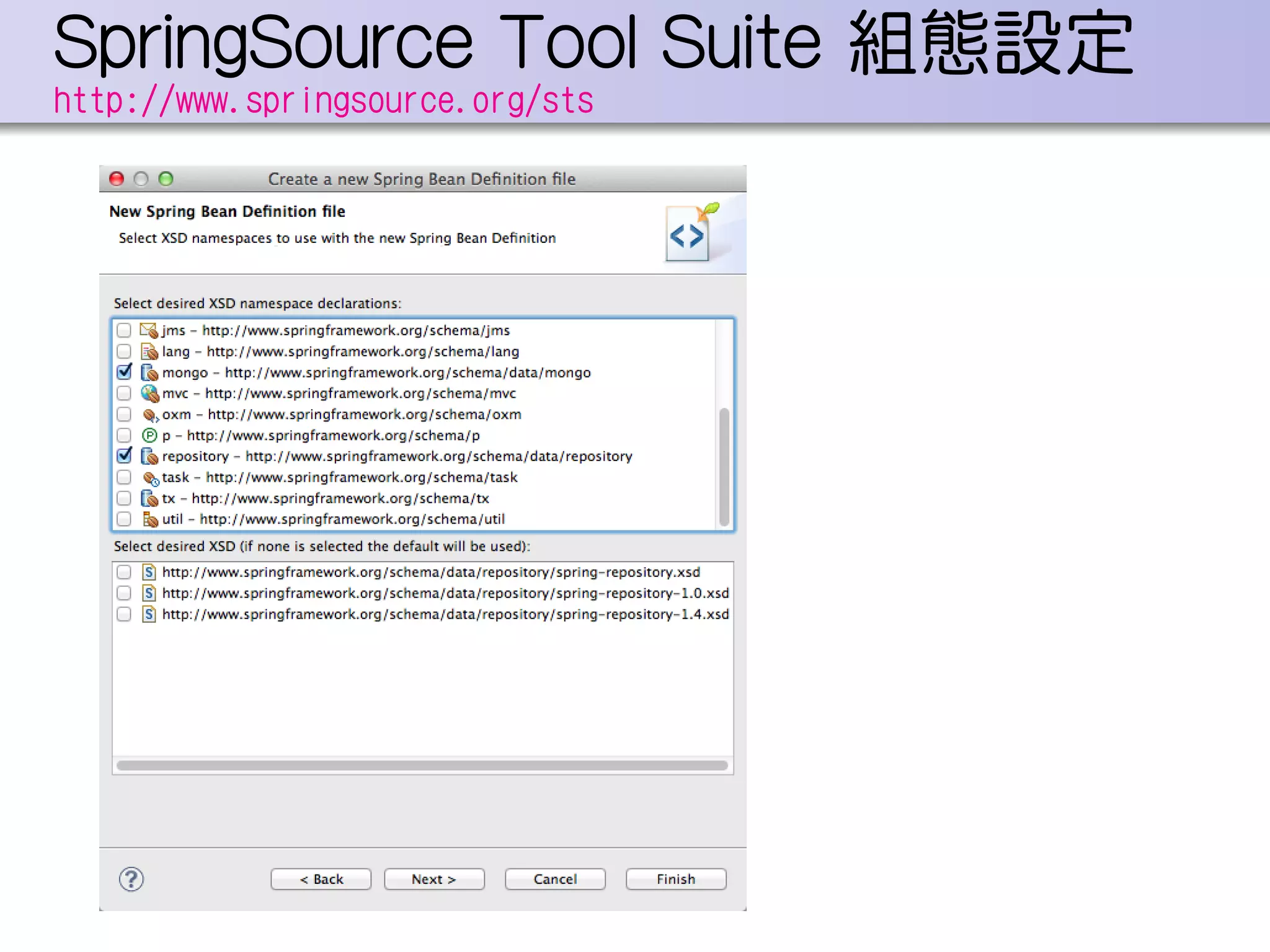Click the mvc globe icon
Image resolution: width=1270 pixels, height=952 pixels.
click(150, 393)
